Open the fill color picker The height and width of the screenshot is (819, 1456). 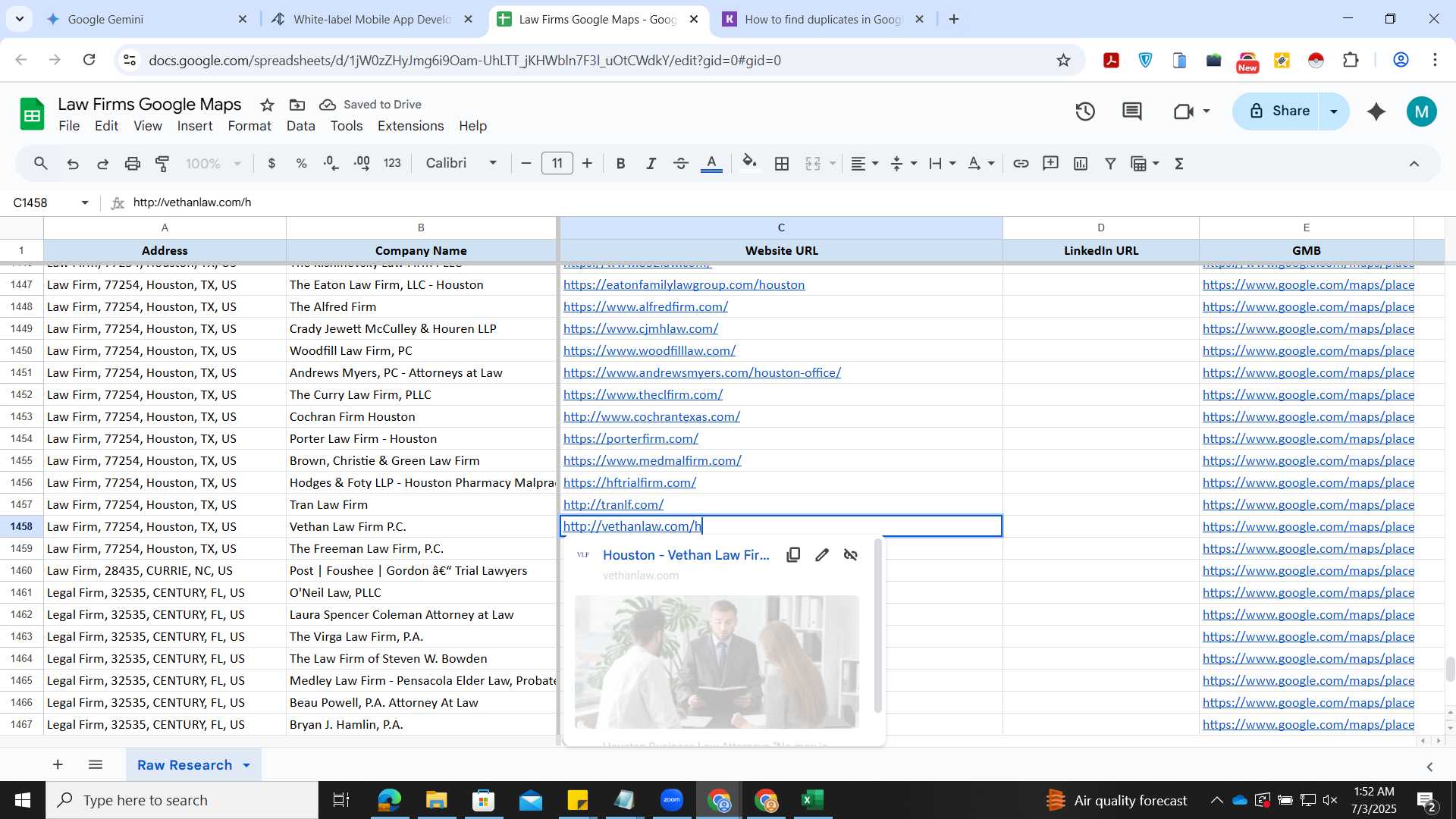(x=749, y=163)
